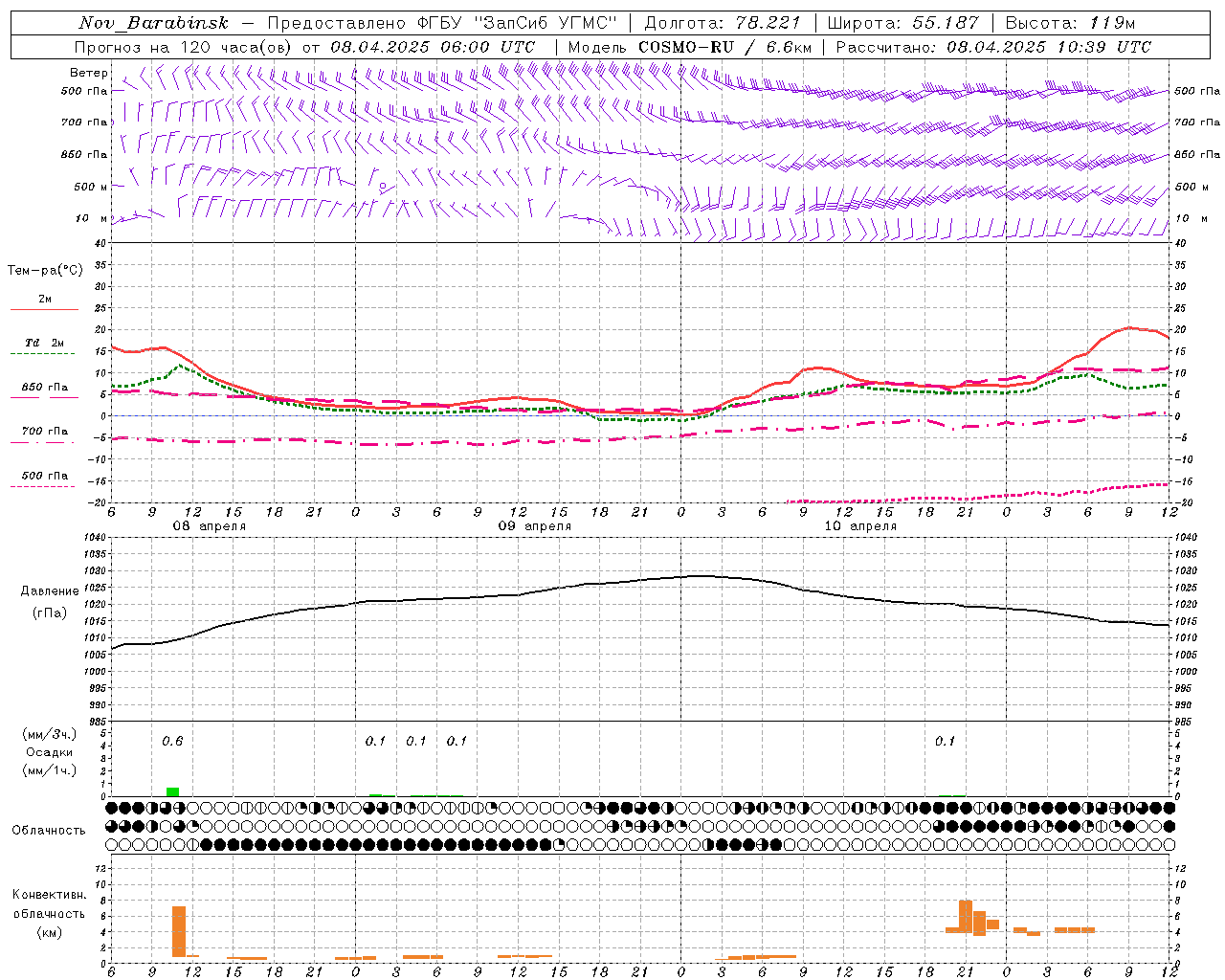Image resolution: width=1225 pixels, height=980 pixels.
Task: Click the 'Облачность' cloud cover label
Action: [x=49, y=830]
